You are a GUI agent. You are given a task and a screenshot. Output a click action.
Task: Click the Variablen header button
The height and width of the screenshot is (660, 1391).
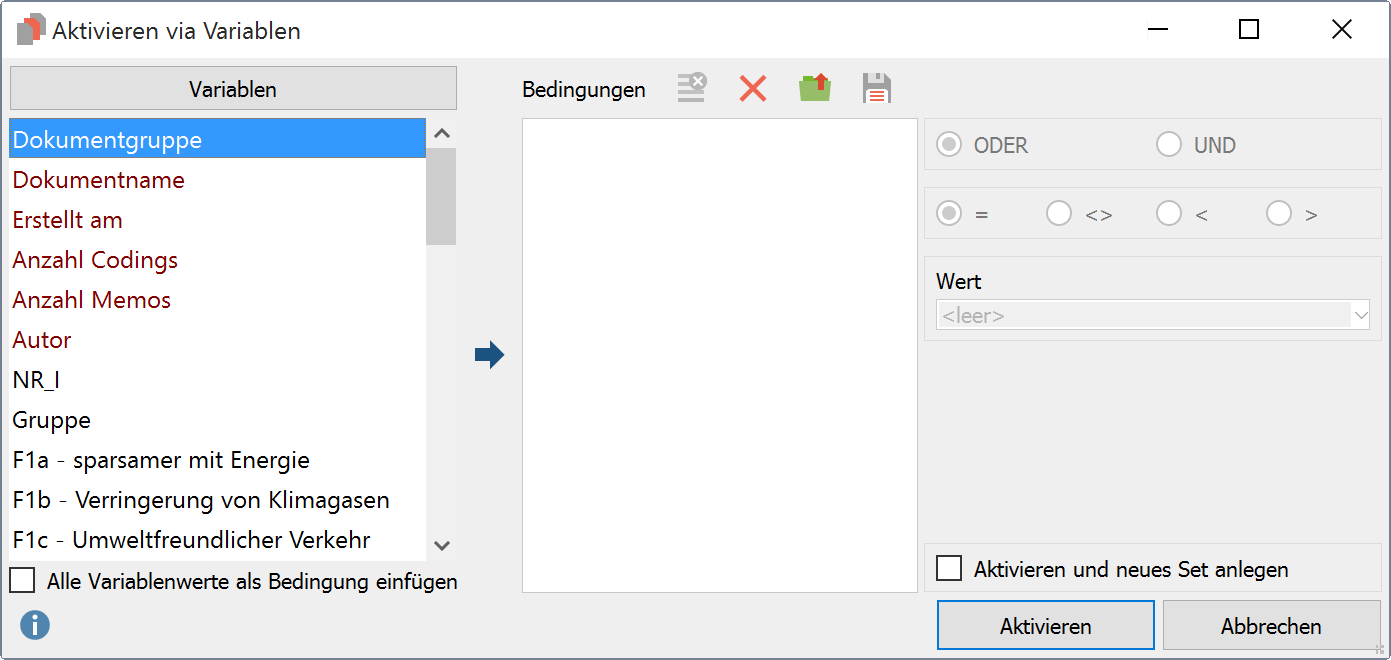click(233, 89)
